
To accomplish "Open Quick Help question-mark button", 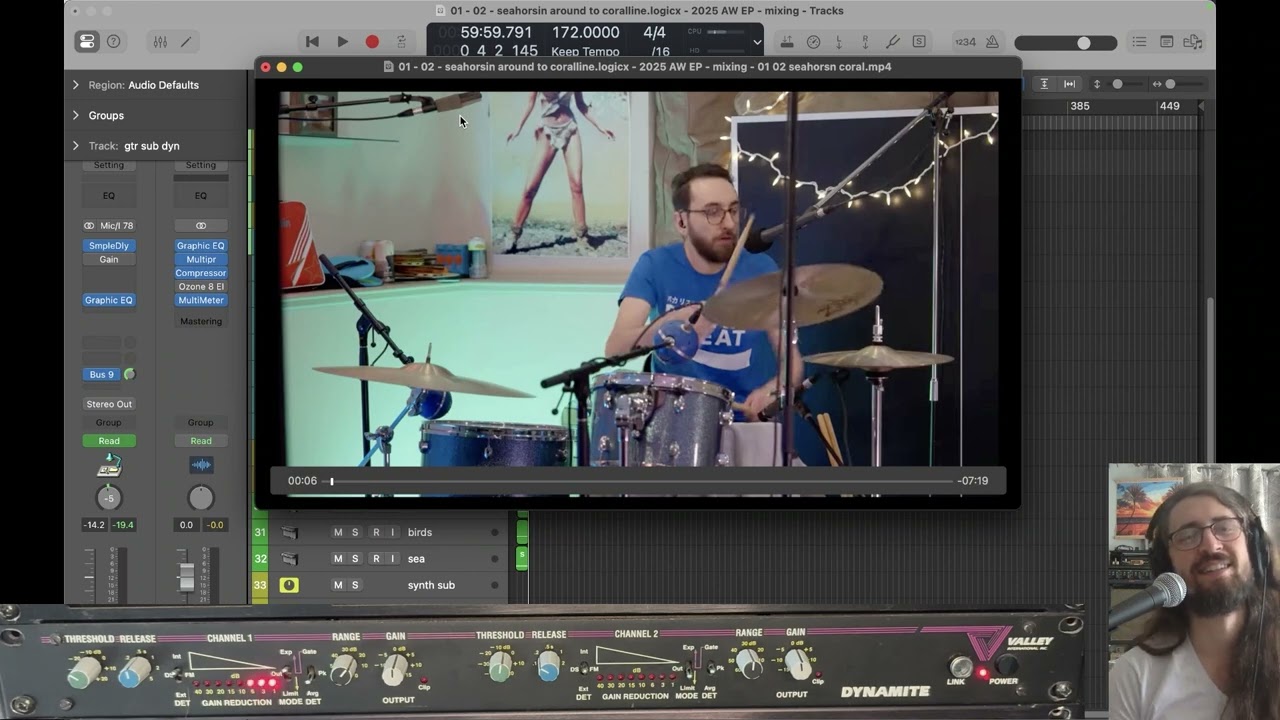I will coord(114,42).
